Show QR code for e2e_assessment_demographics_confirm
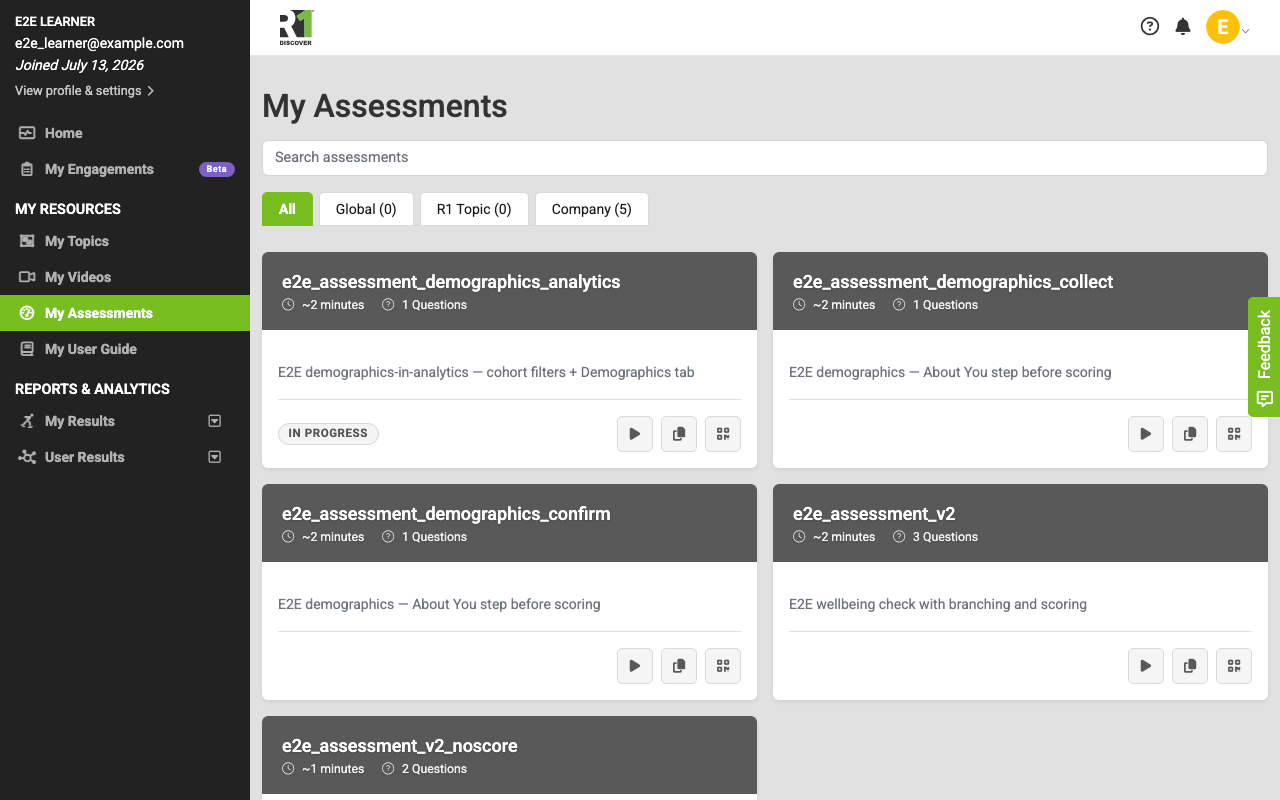The image size is (1280, 800). 723,666
